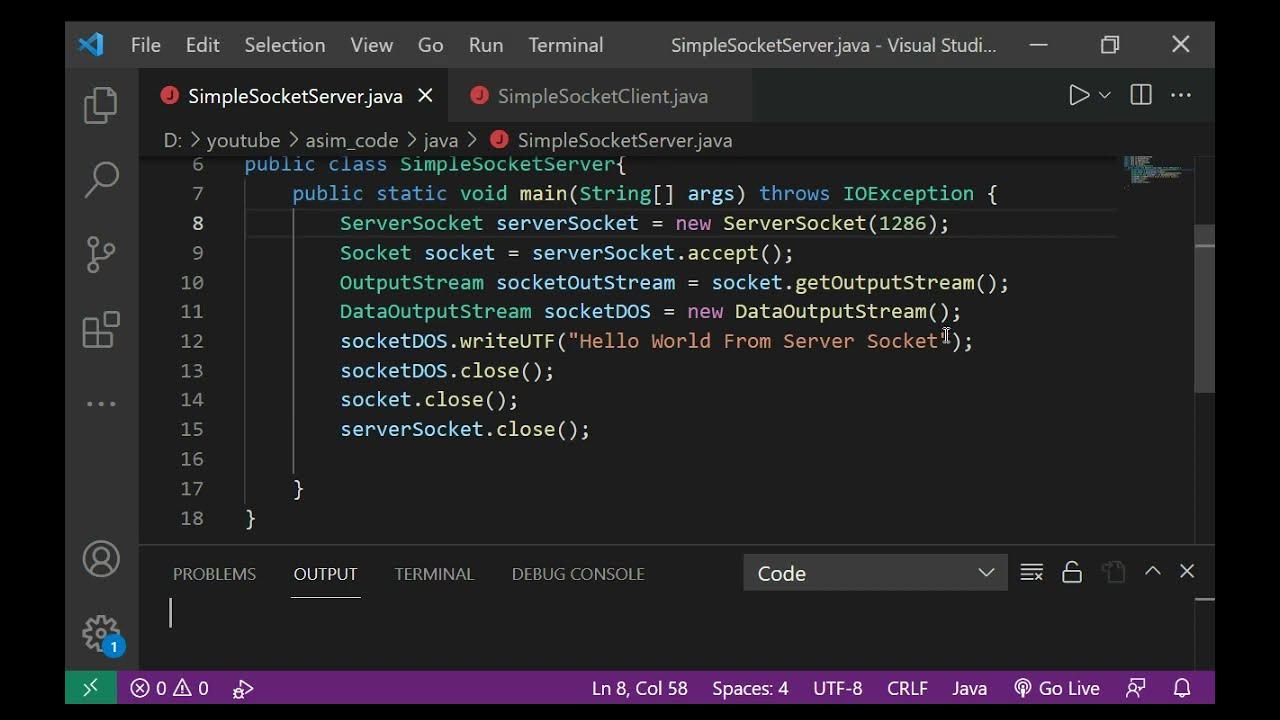Expand the run button dropdown arrow
This screenshot has width=1280, height=720.
tap(1105, 95)
